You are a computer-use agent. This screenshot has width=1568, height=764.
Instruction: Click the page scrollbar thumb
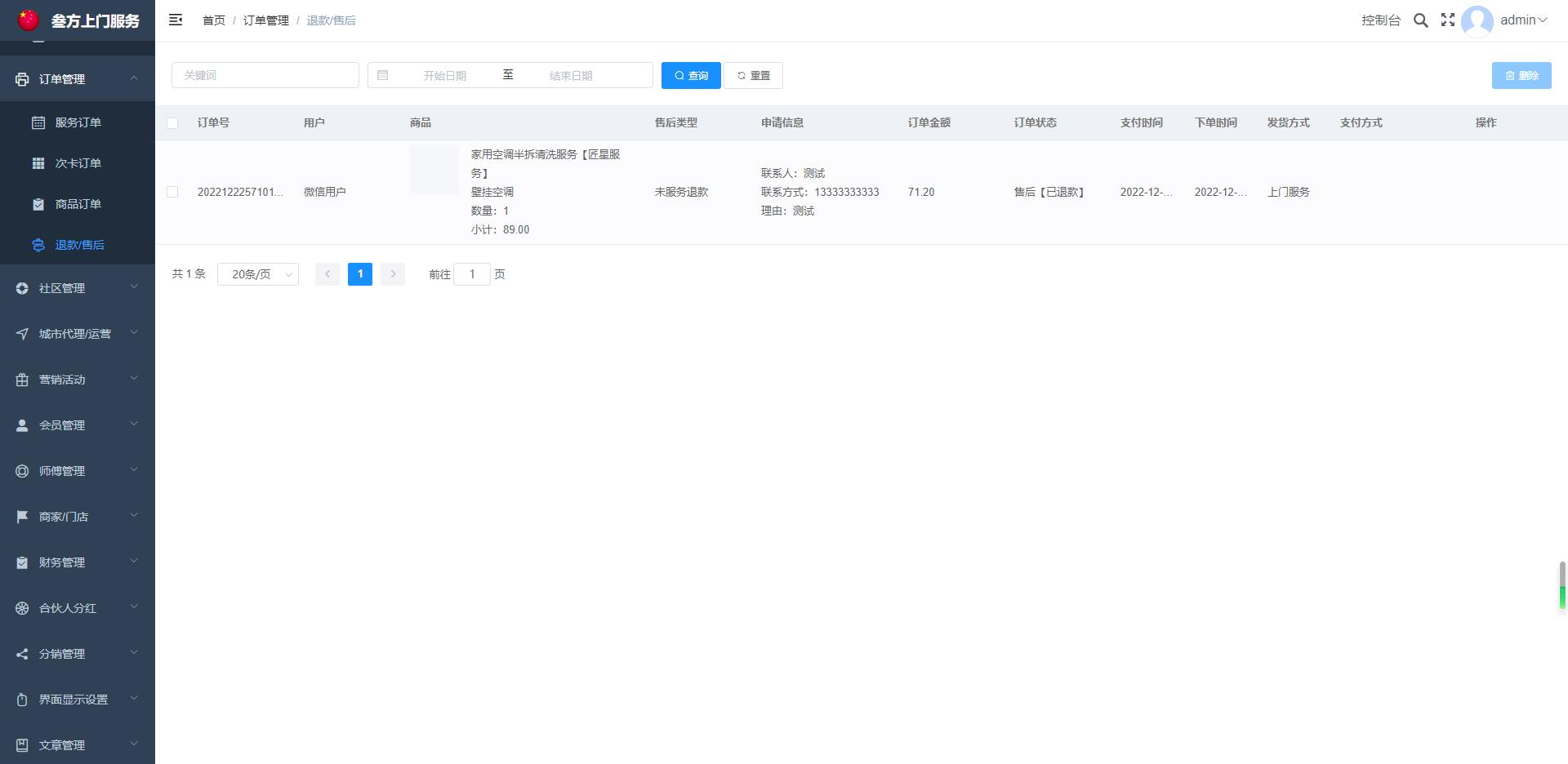pyautogui.click(x=1562, y=585)
